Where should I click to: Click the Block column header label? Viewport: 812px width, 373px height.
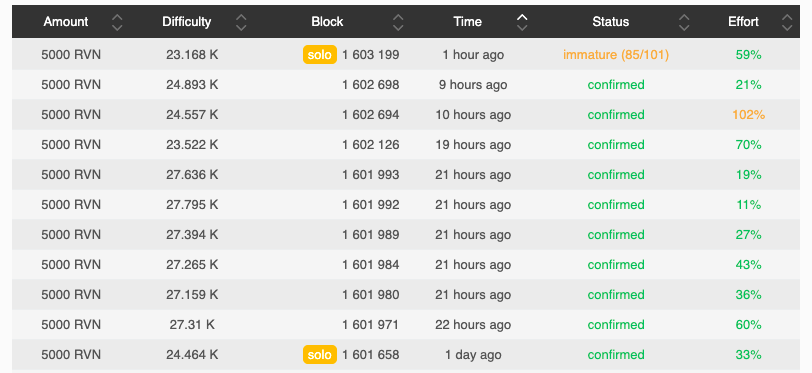tap(327, 22)
